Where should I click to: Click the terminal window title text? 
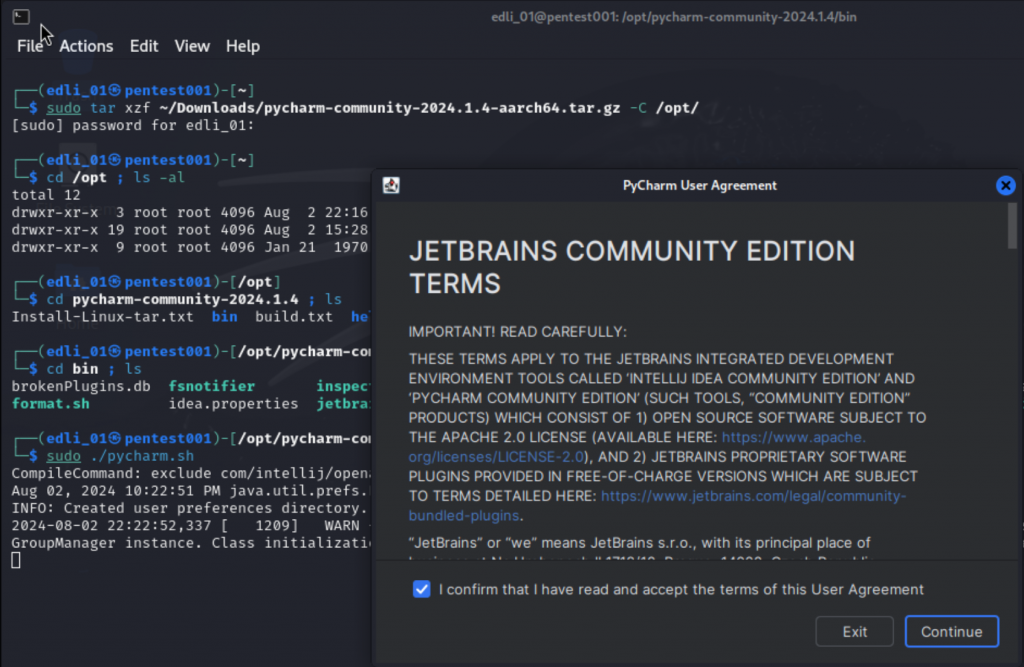point(674,17)
